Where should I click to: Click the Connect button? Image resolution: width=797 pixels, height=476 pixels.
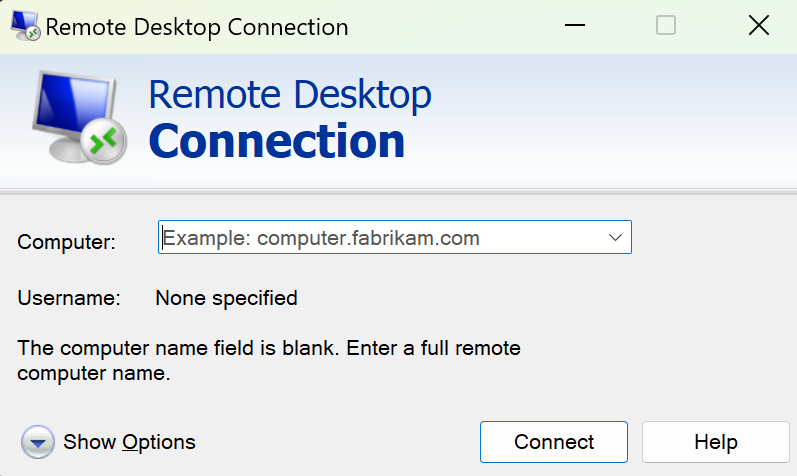coord(554,442)
